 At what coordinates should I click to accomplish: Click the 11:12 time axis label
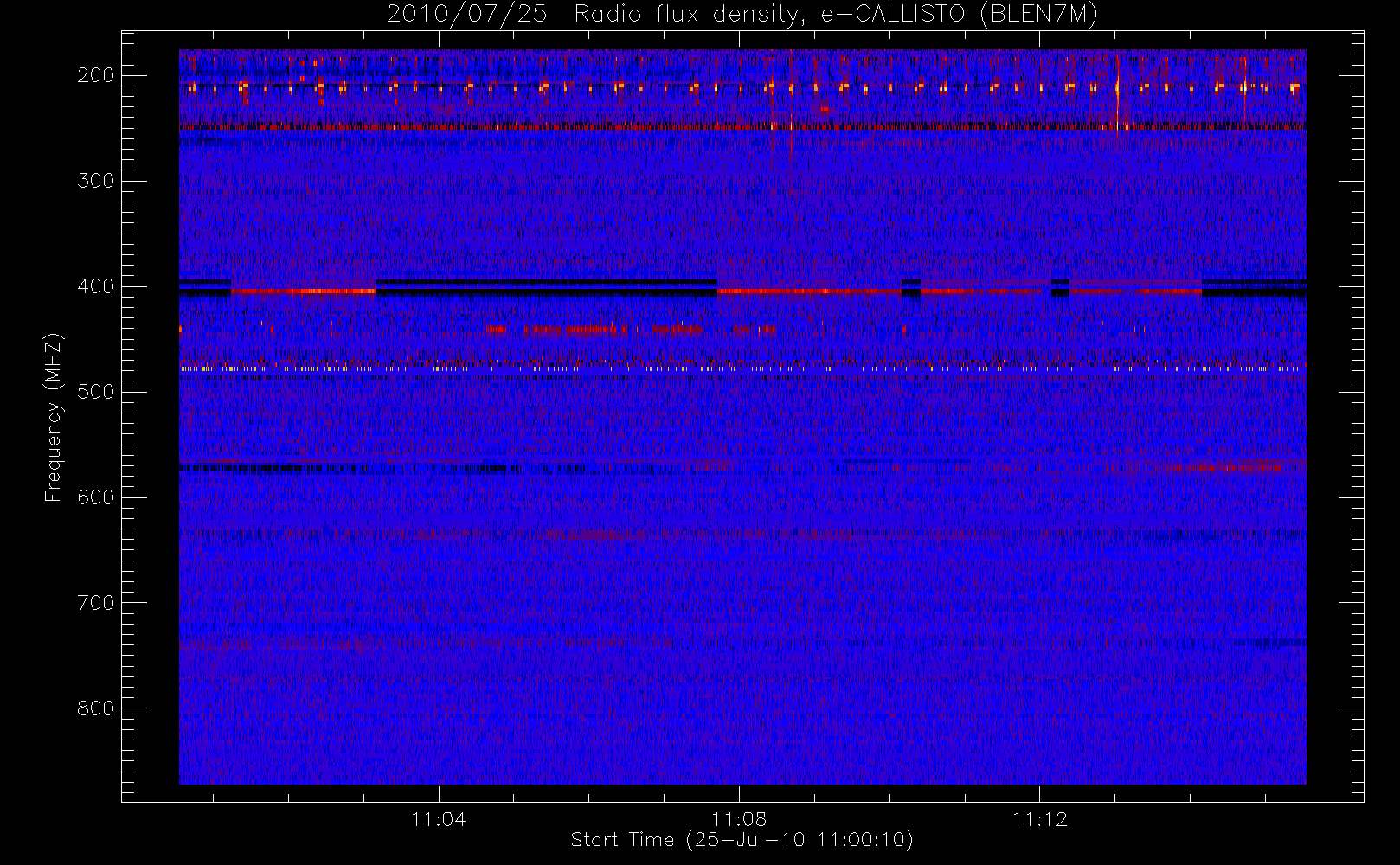pos(1040,819)
